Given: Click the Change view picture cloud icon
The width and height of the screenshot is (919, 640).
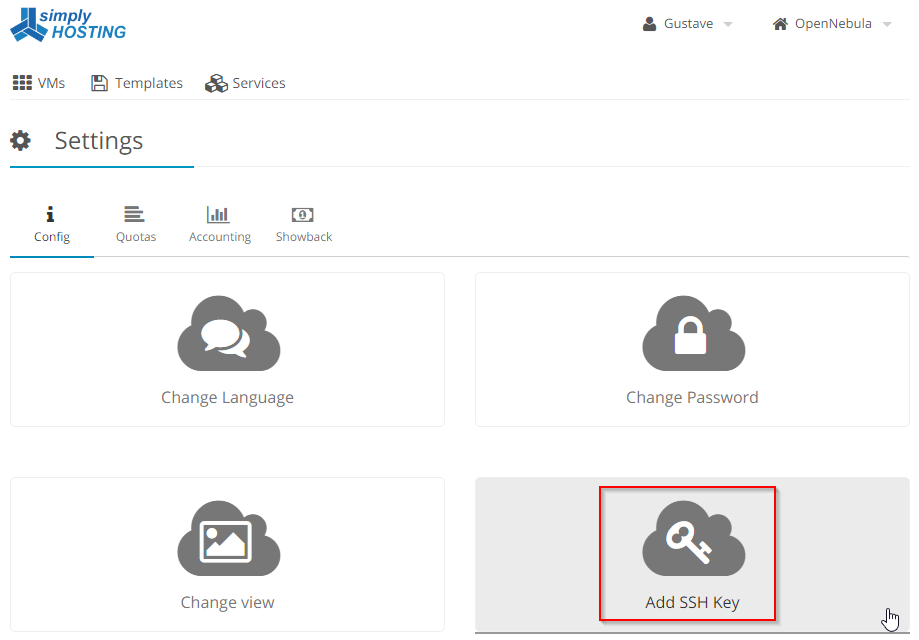Looking at the screenshot, I should (229, 539).
